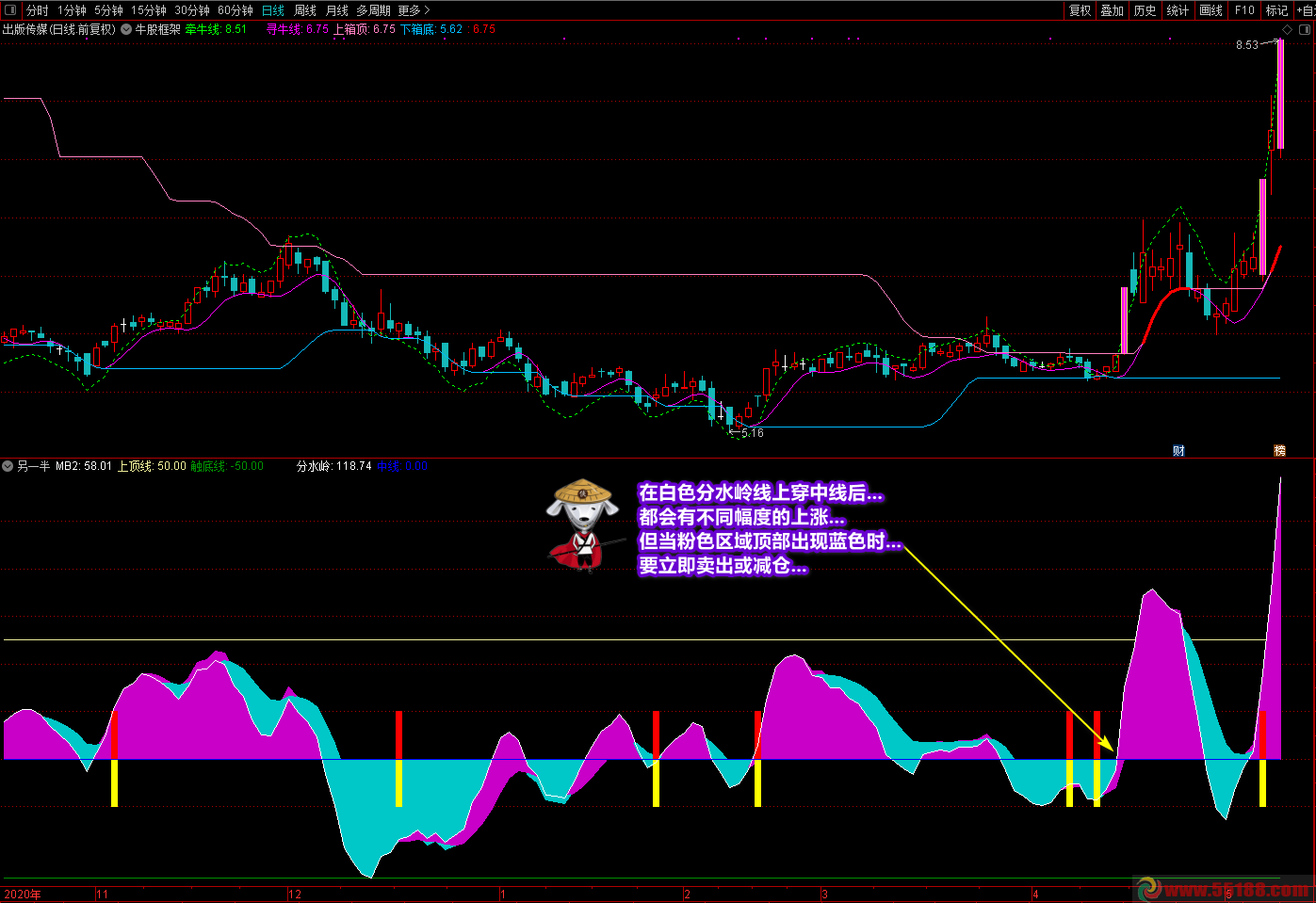Expand the 更多 periods menu

(413, 10)
